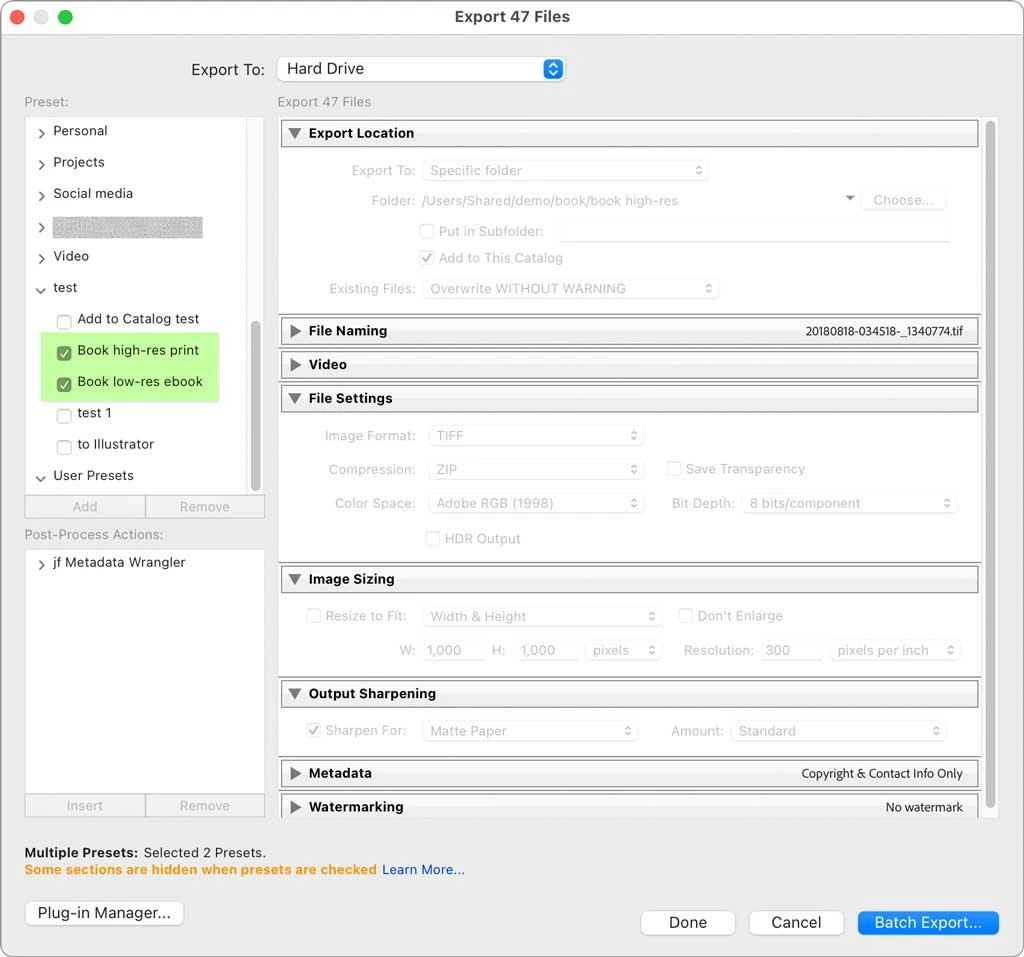Click the Resolution value field
The height and width of the screenshot is (957, 1024).
[791, 651]
